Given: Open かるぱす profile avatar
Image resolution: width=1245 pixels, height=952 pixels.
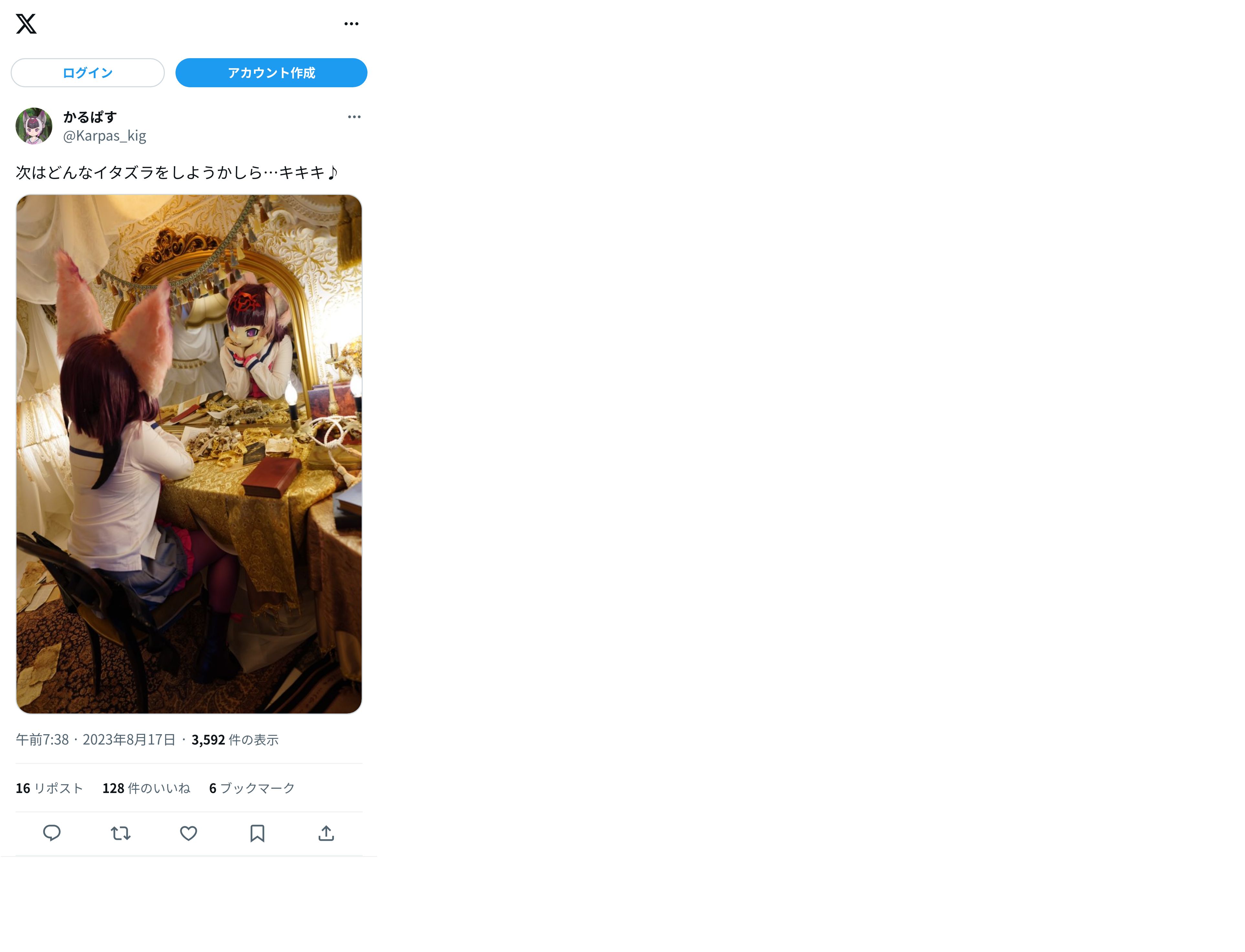Looking at the screenshot, I should point(33,126).
